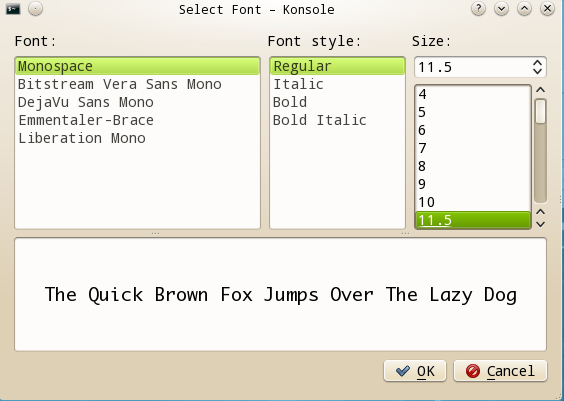564x401 pixels.
Task: Choose Liberation Mono font
Action: pyautogui.click(x=137, y=138)
